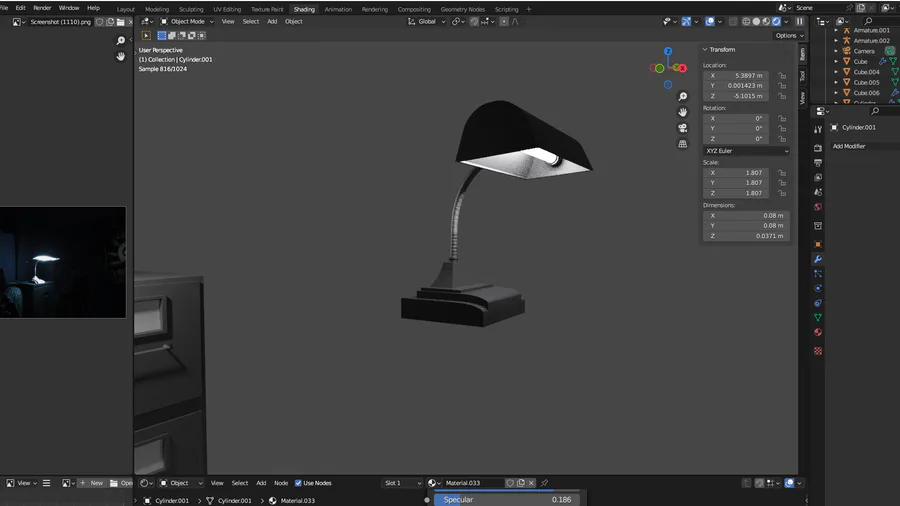The height and width of the screenshot is (506, 900).
Task: Open the Material properties tab icon
Action: click(x=818, y=332)
